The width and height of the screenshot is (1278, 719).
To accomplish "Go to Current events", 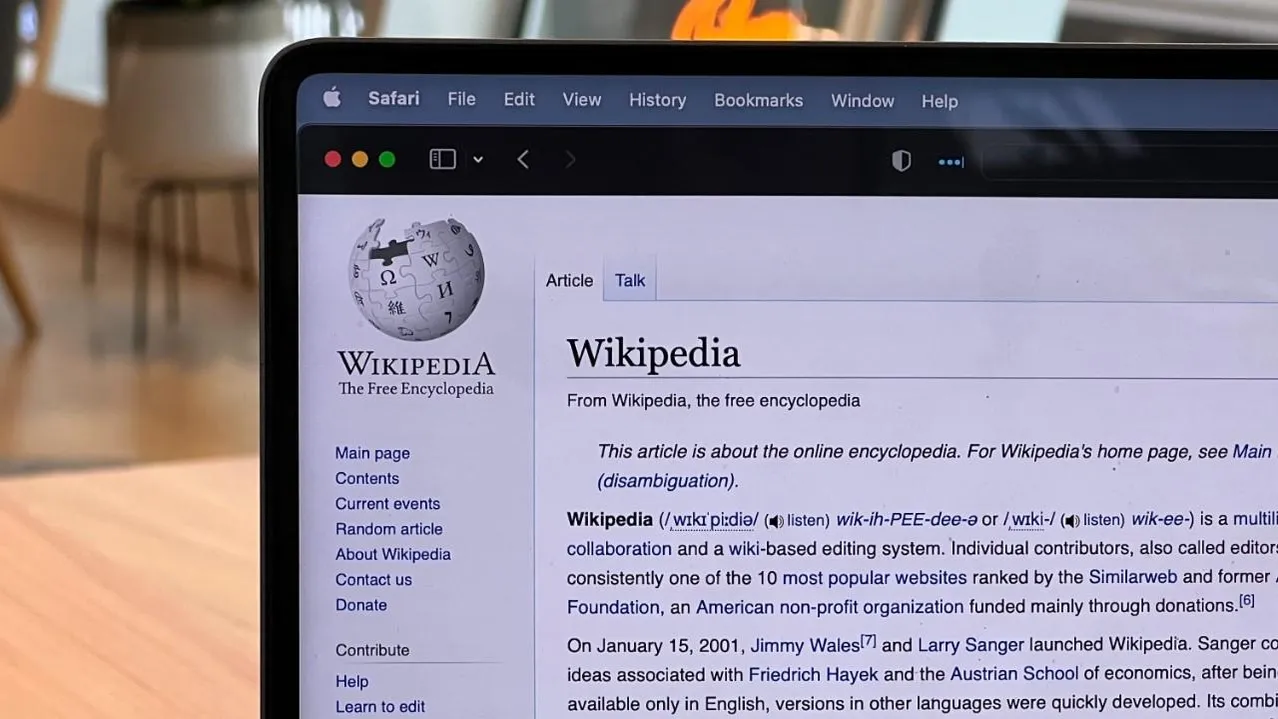I will click(x=387, y=504).
